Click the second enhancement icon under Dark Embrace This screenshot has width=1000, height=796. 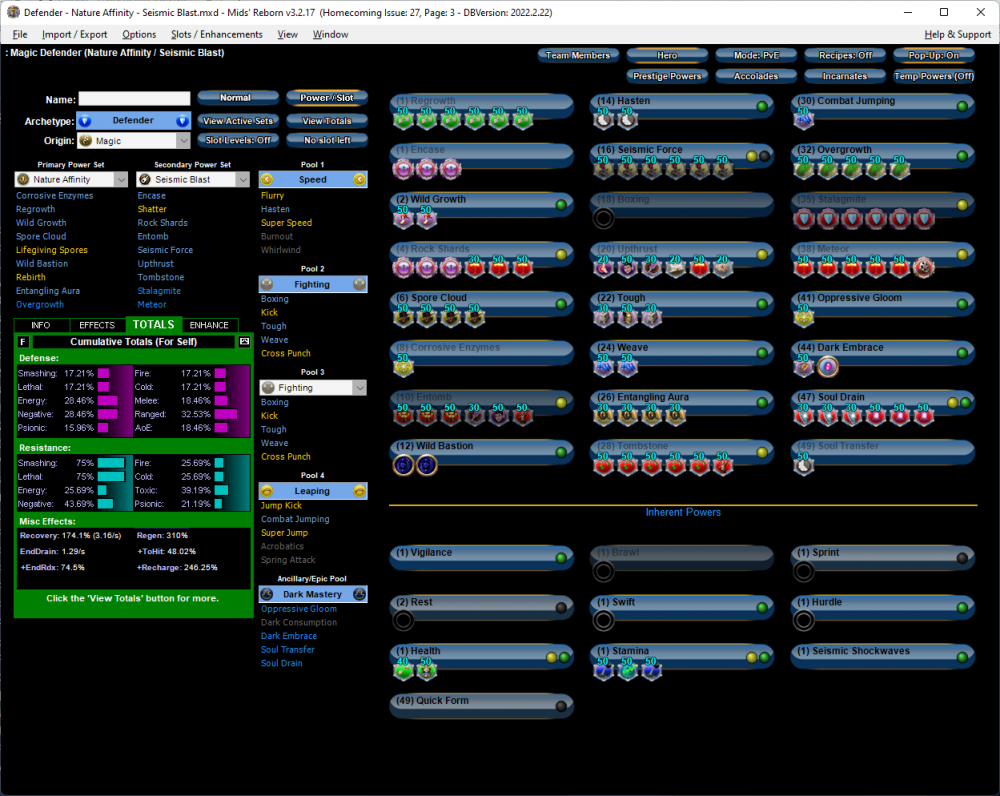pos(827,367)
